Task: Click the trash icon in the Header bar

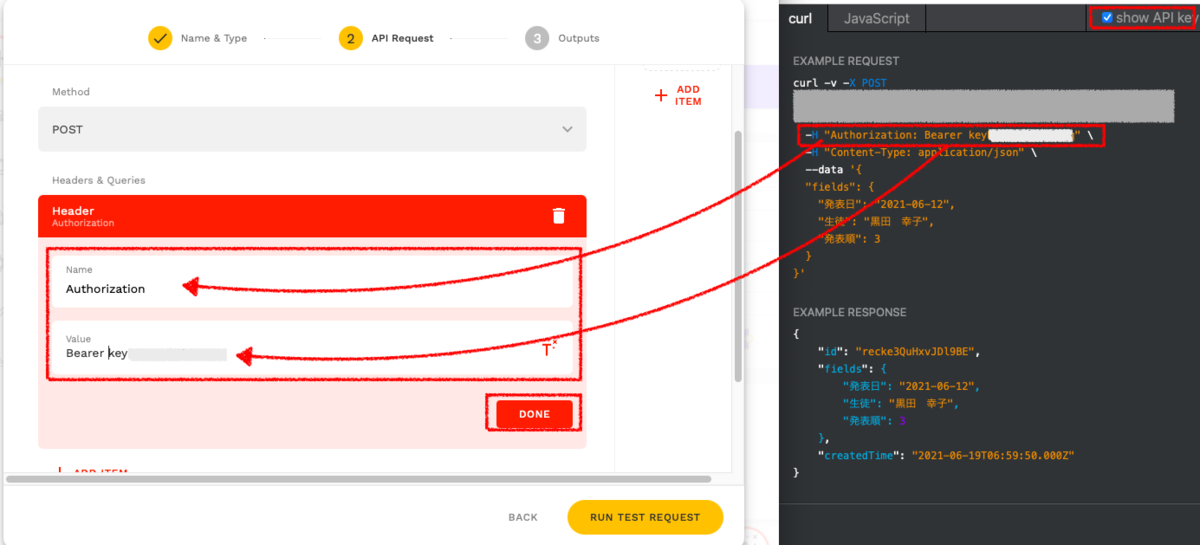Action: click(559, 216)
